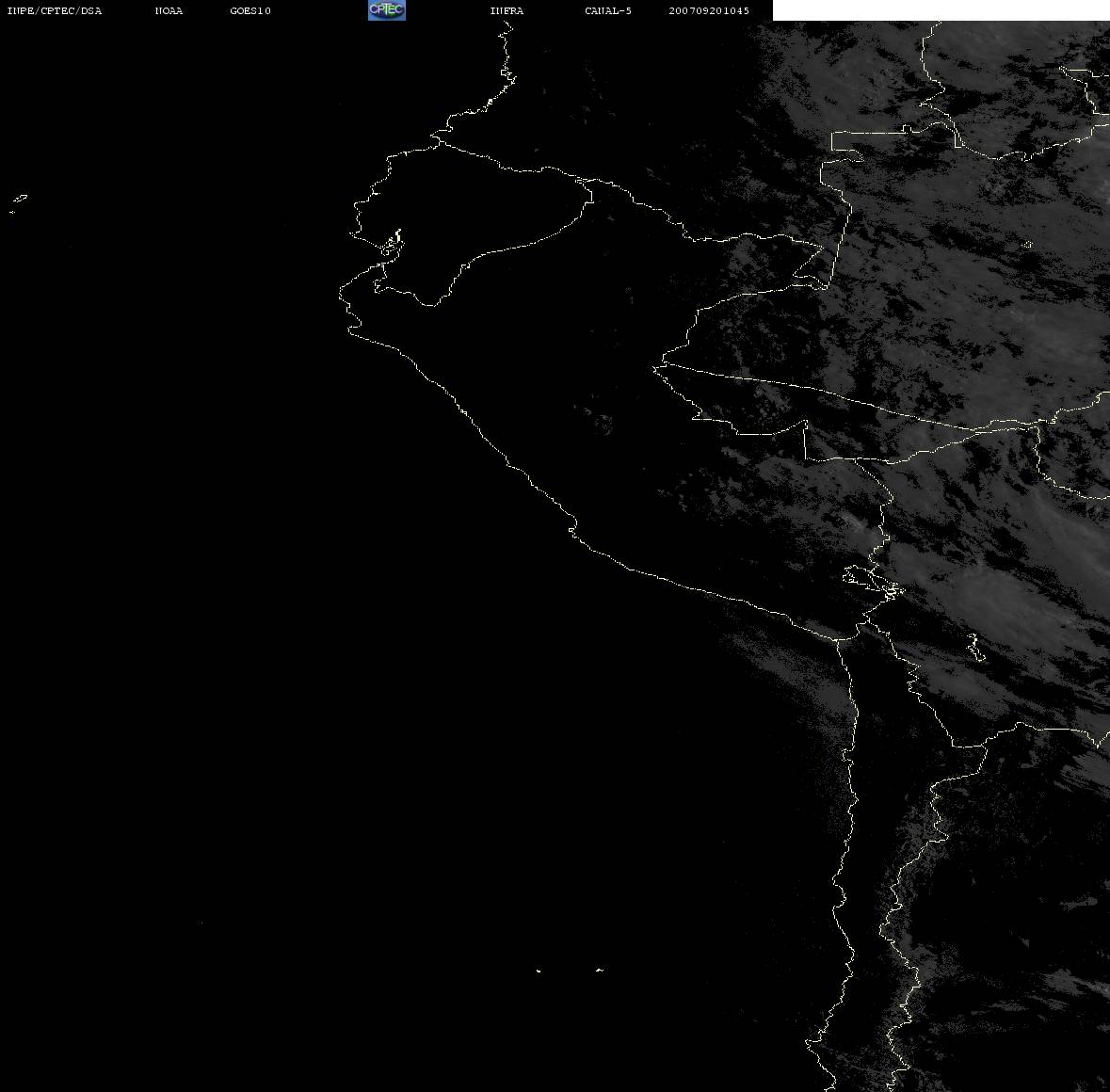Select the INPE/CPTEC/DSA header text
This screenshot has width=1110, height=1092.
pos(55,10)
